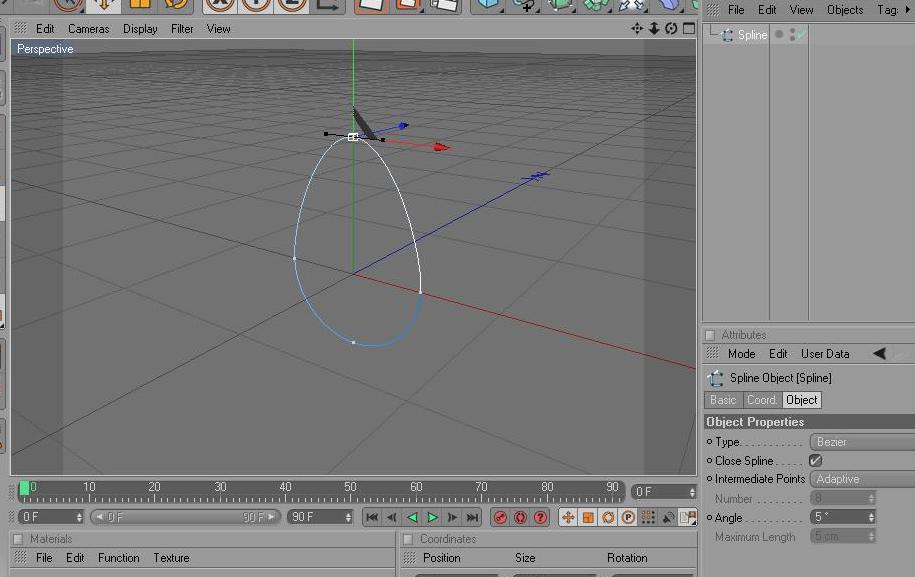Toggle the Y axis lock in the top toolbar
This screenshot has width=915, height=577.
click(x=255, y=5)
